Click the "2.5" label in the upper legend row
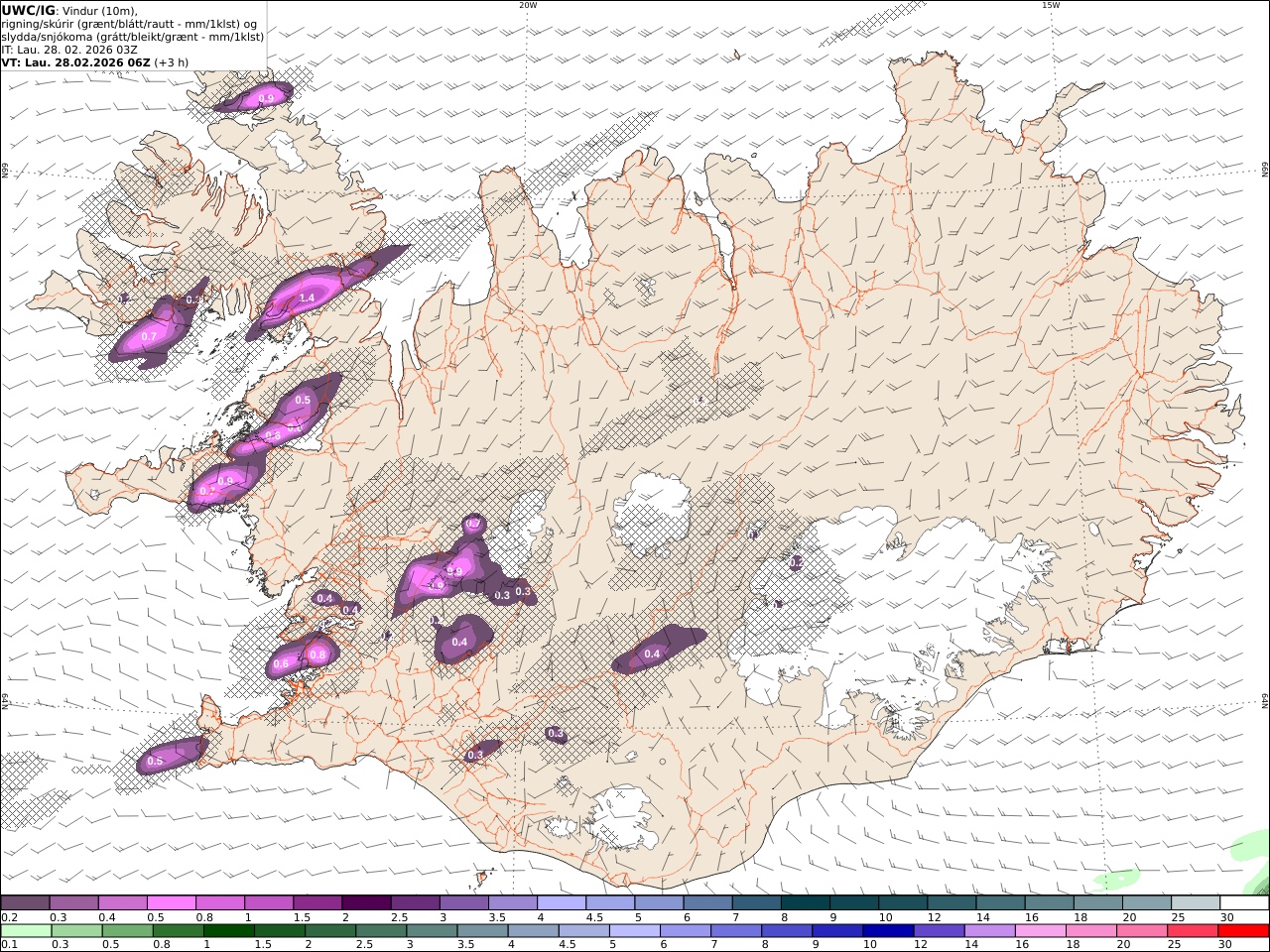The image size is (1270, 952). coord(399,917)
